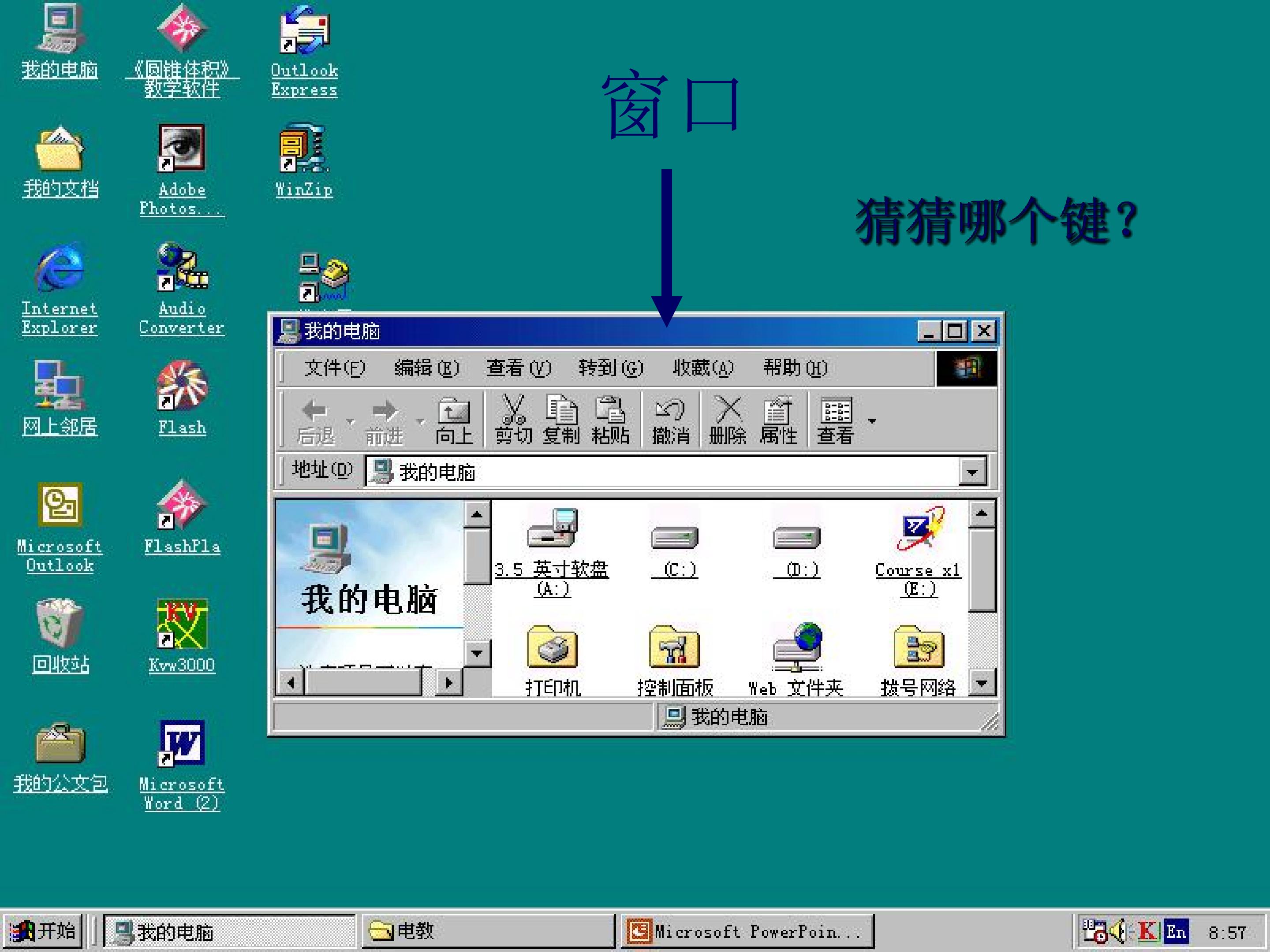Open the Edit (编辑) menu

pos(426,368)
